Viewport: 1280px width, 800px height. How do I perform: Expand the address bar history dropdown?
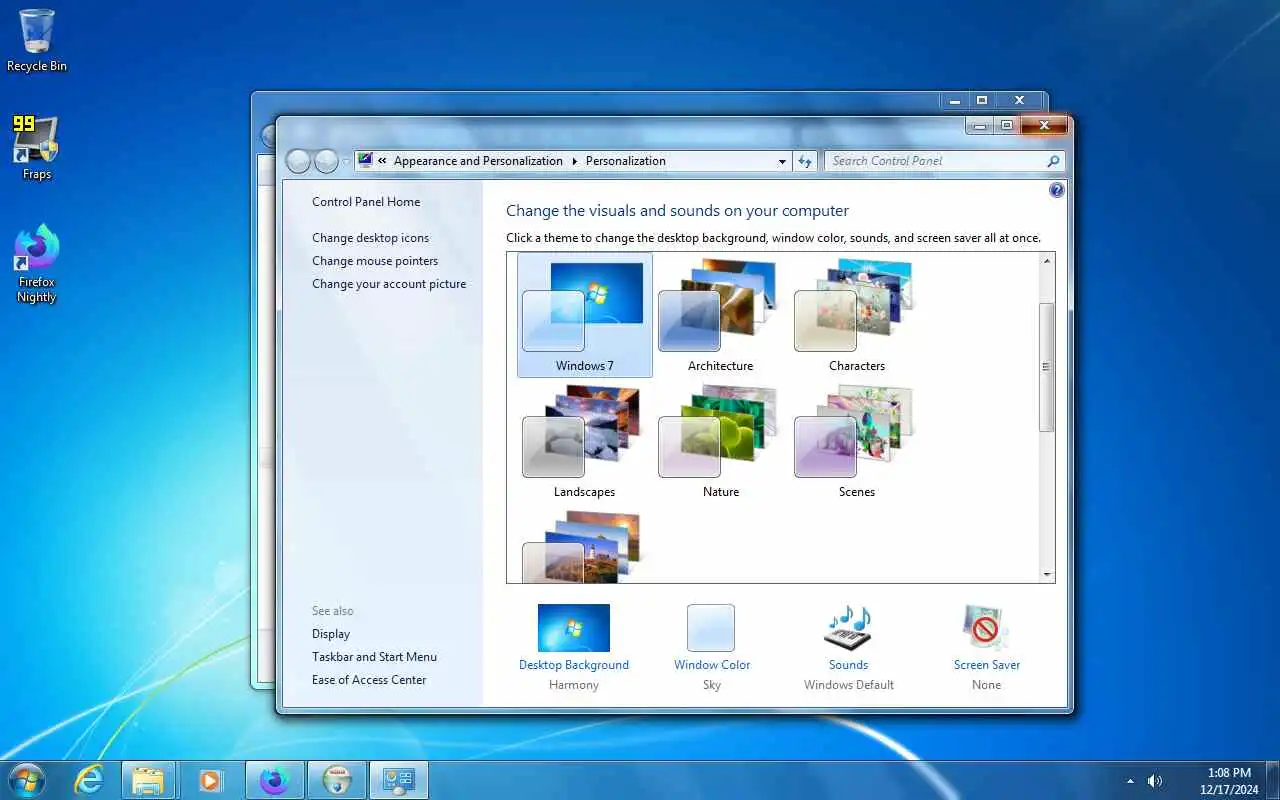click(x=782, y=161)
